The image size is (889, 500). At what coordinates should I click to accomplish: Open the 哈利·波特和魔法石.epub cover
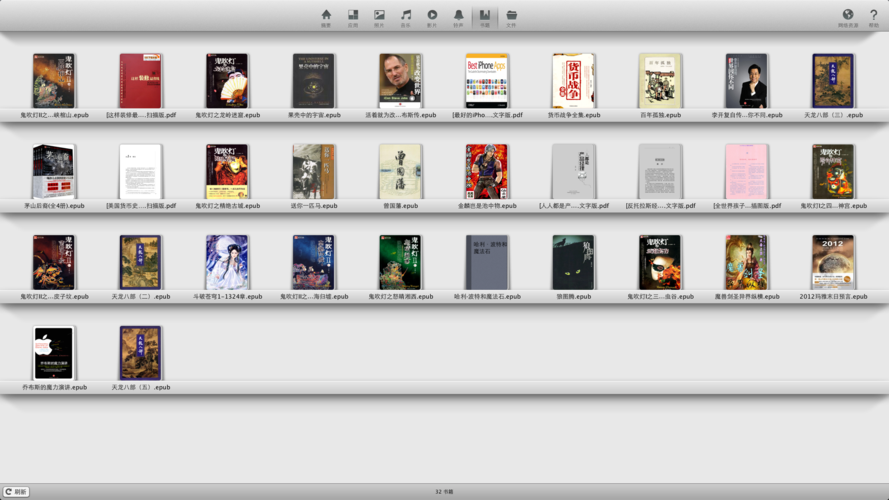[486, 262]
